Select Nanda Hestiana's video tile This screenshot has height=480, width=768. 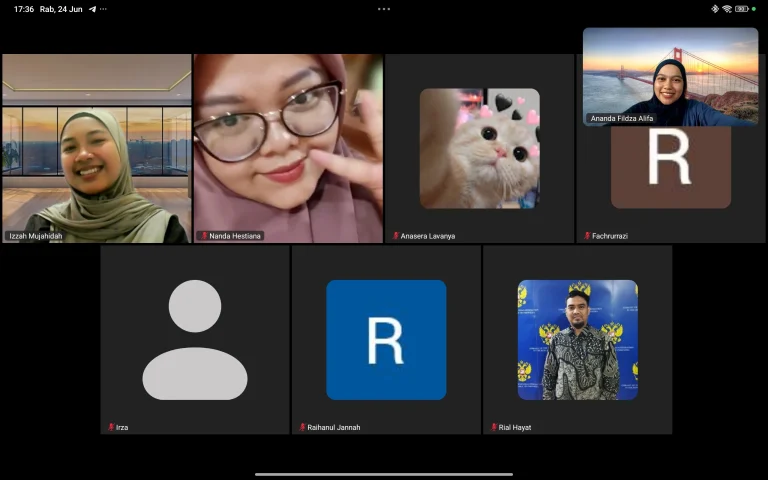(288, 148)
